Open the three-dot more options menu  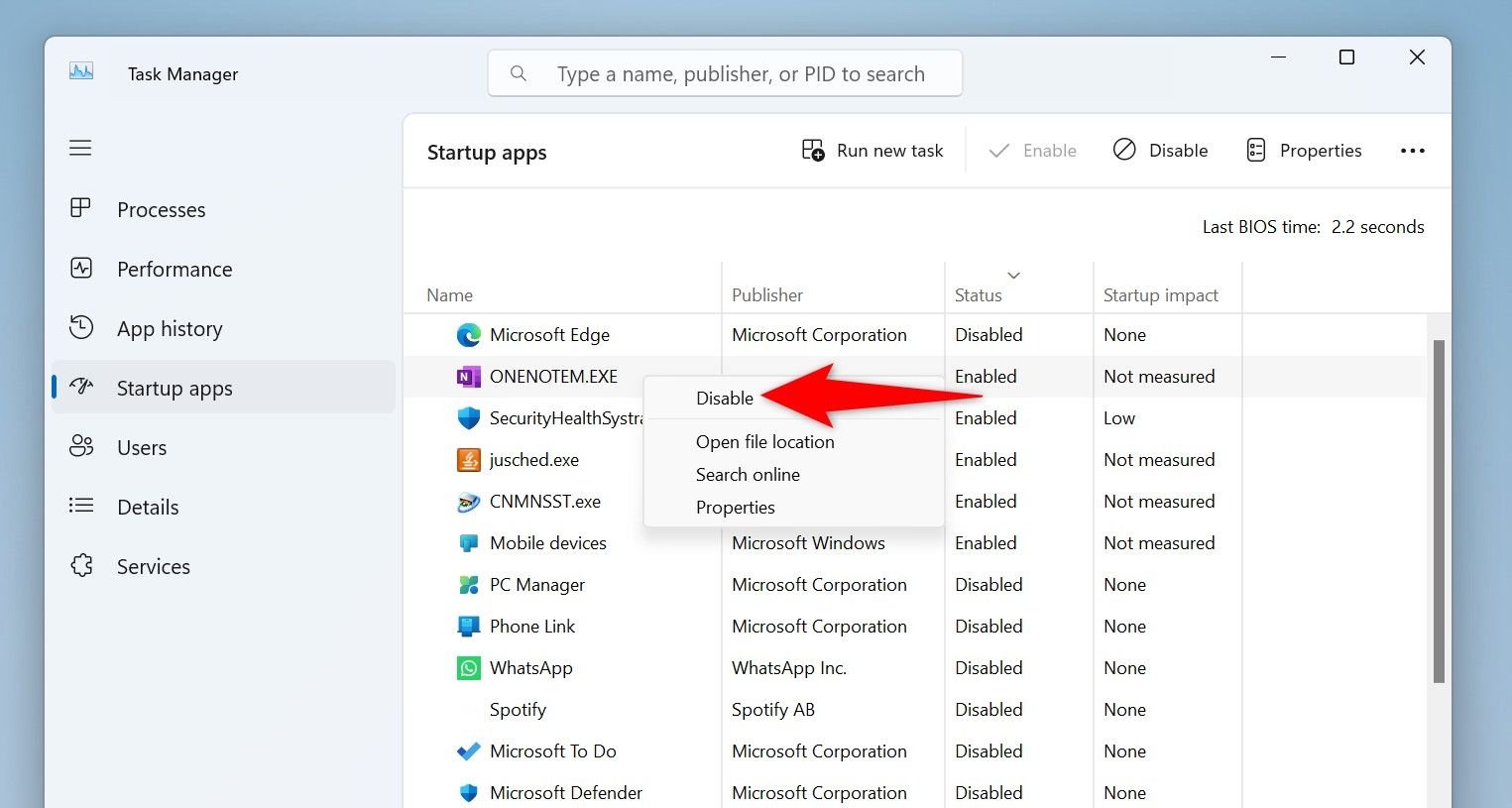pos(1413,151)
